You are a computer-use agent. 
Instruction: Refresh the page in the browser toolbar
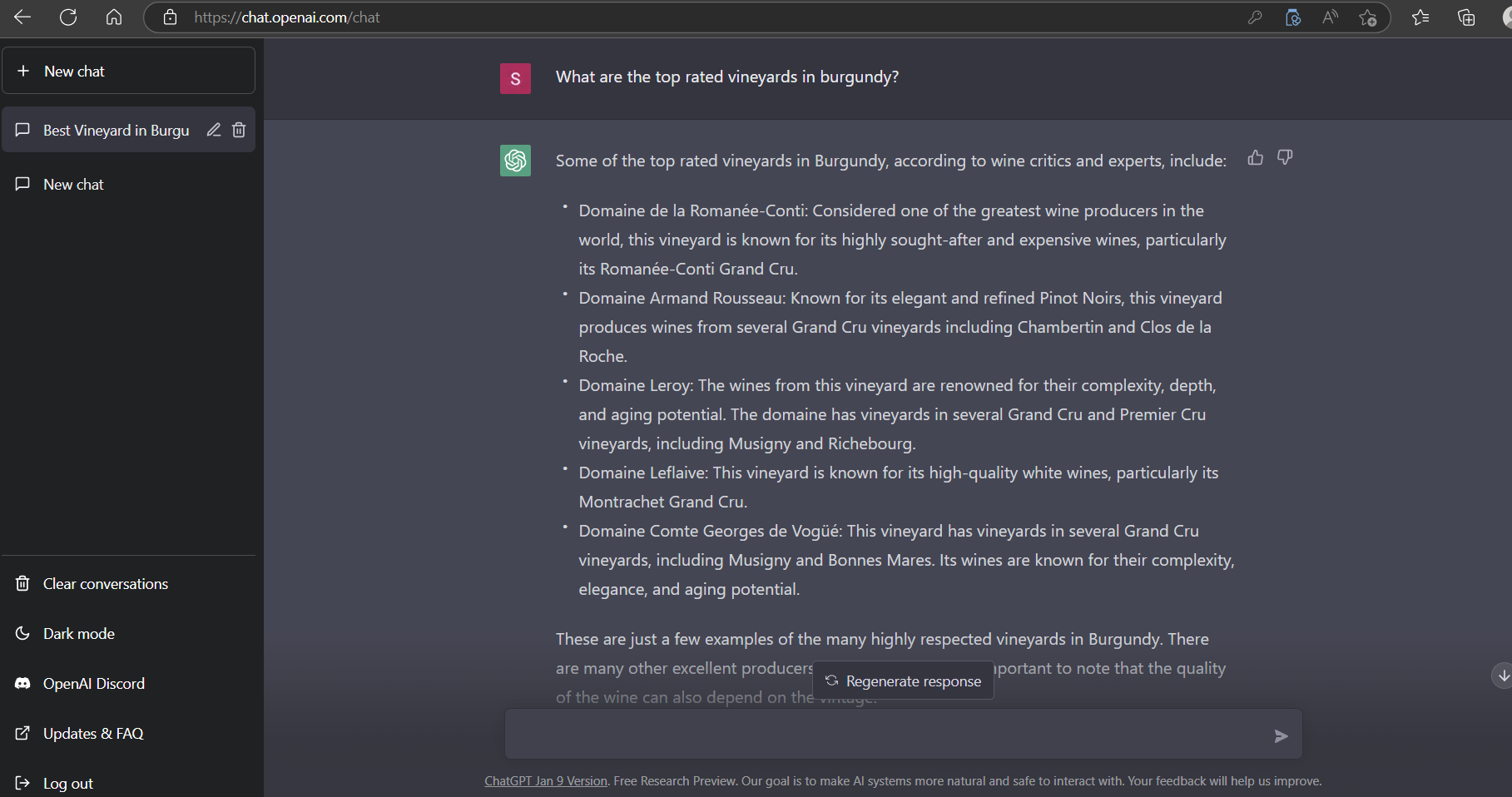[68, 17]
